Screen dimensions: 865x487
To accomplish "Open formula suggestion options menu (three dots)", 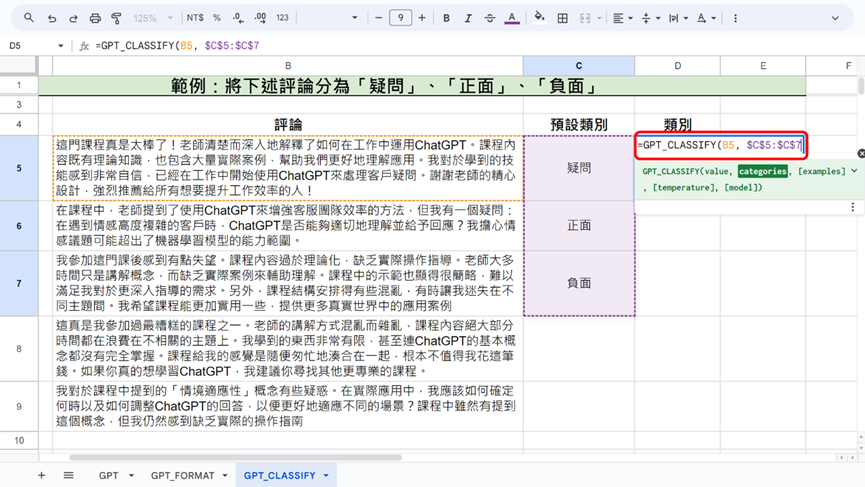I will coord(853,207).
